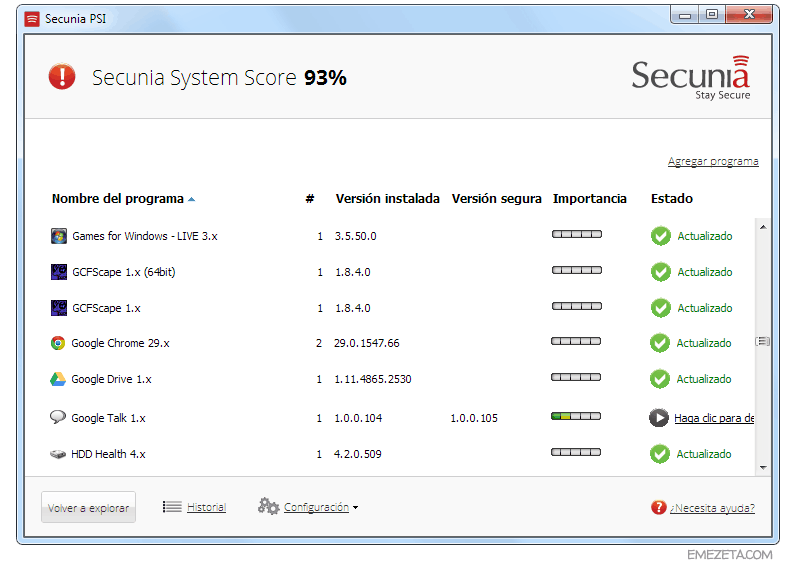Click the scrollbar down arrow in program list
The width and height of the screenshot is (800, 575).
pos(763,467)
